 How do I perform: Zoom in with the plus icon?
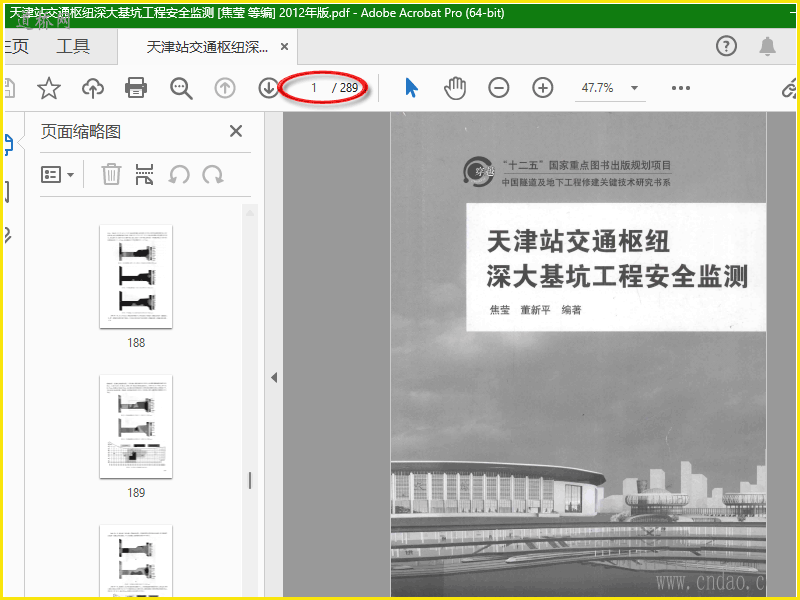coord(542,88)
